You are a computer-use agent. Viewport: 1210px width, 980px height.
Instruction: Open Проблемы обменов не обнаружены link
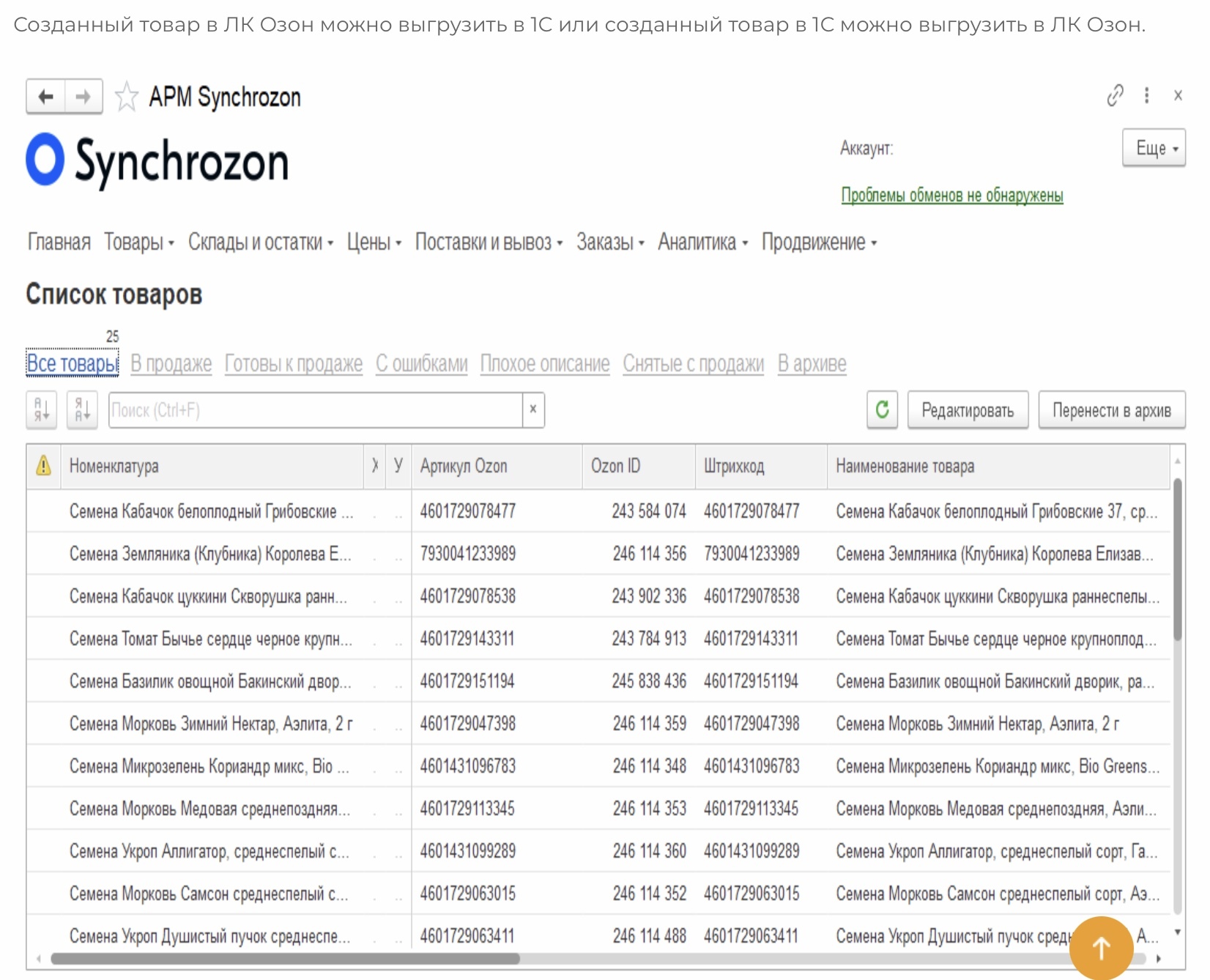pyautogui.click(x=952, y=195)
